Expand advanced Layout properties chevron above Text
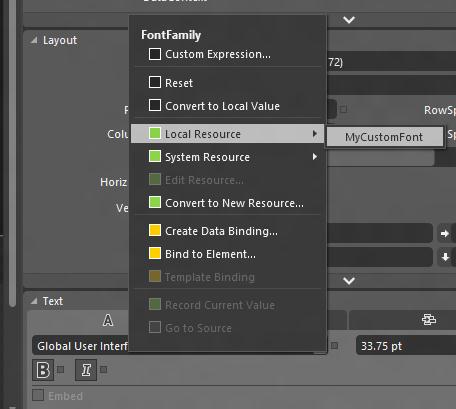Image resolution: width=456 pixels, height=409 pixels. (x=349, y=281)
